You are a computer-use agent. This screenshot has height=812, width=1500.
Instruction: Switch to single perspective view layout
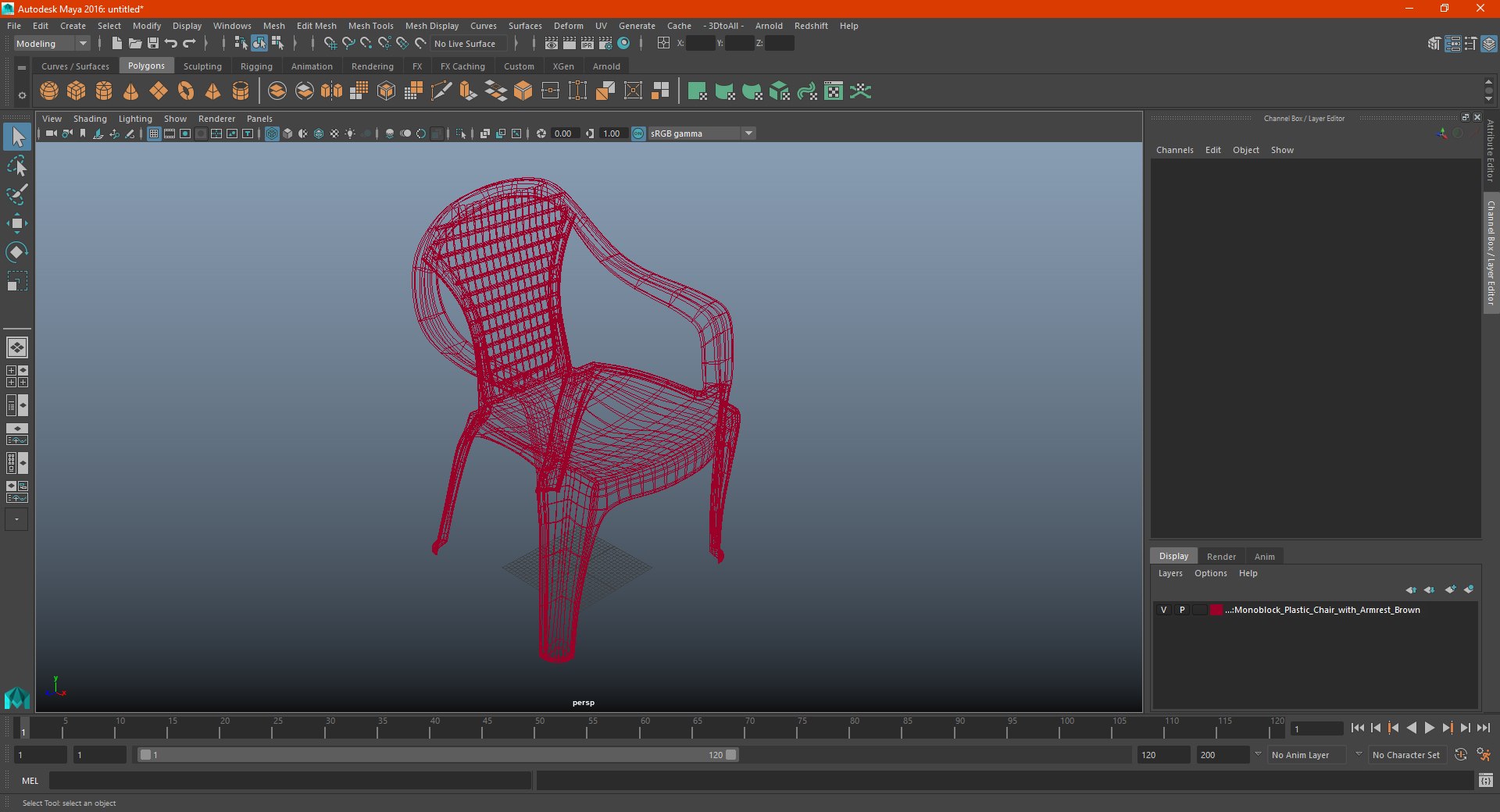pos(17,347)
